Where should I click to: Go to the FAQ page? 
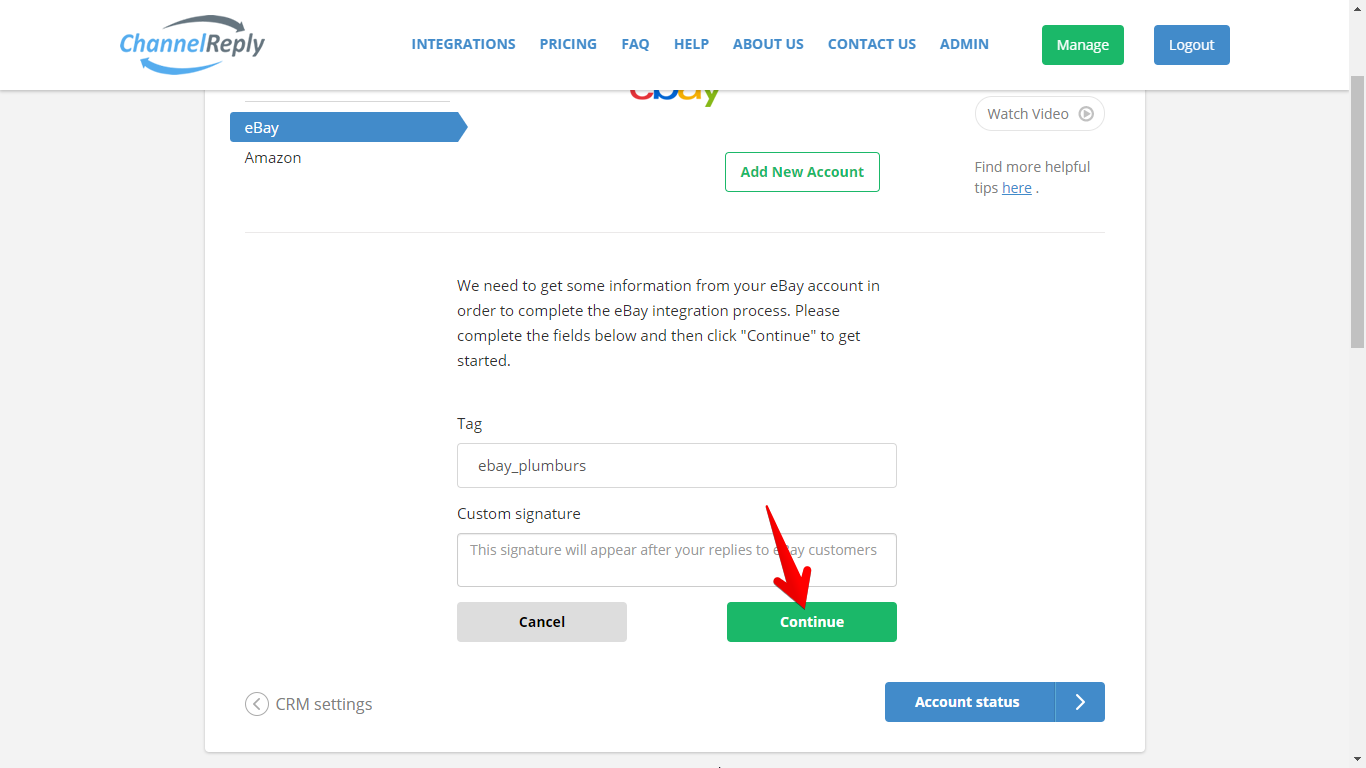[635, 44]
